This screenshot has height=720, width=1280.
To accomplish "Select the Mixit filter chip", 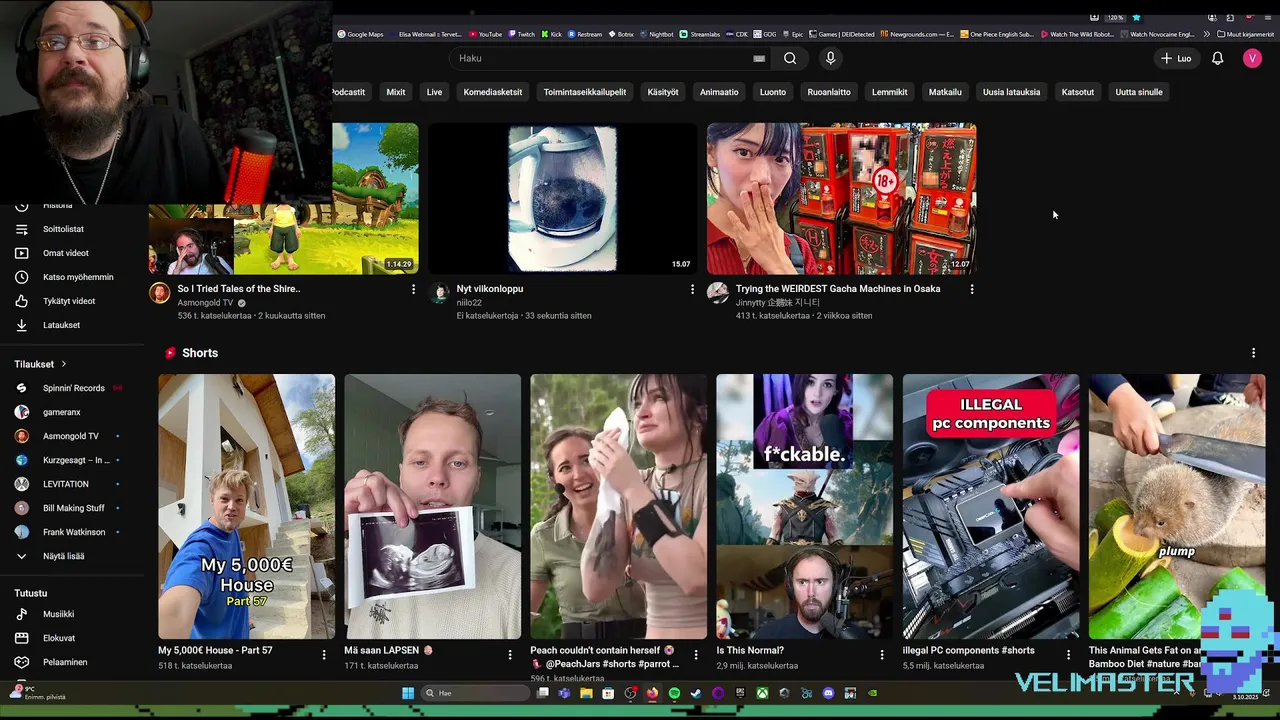I will (396, 92).
